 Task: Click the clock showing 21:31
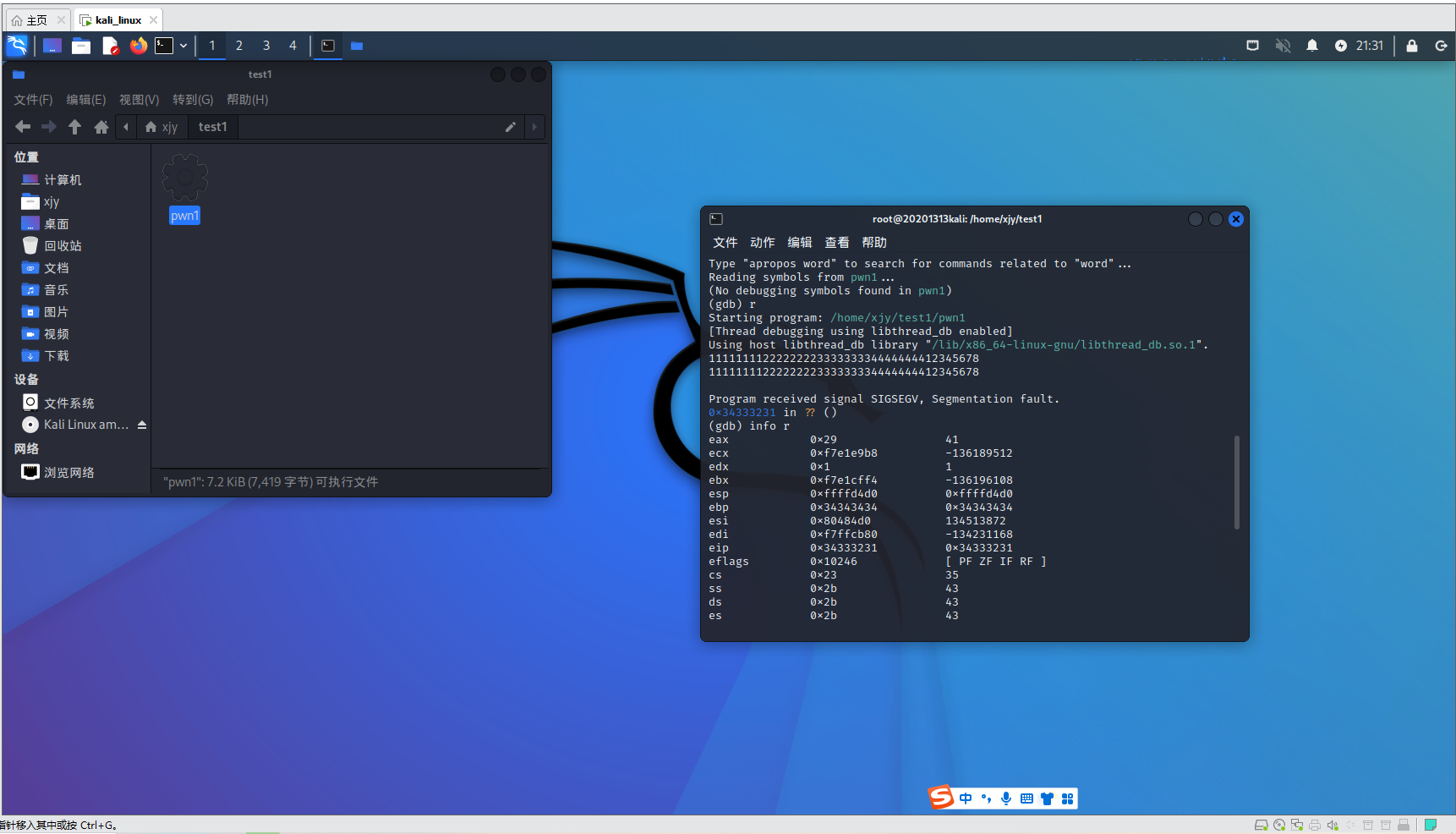click(1369, 46)
